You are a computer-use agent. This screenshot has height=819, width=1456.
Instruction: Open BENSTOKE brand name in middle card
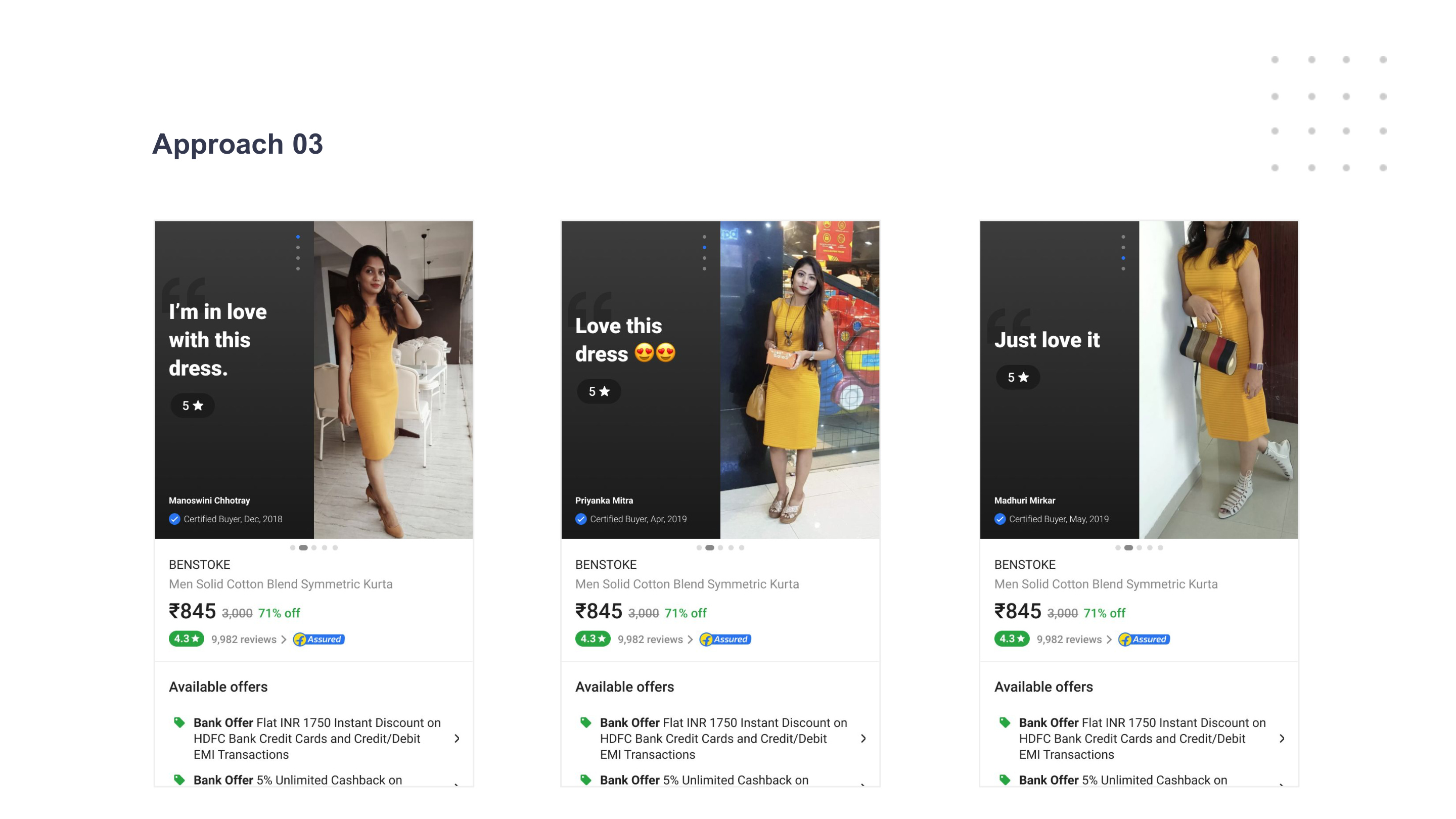point(606,565)
